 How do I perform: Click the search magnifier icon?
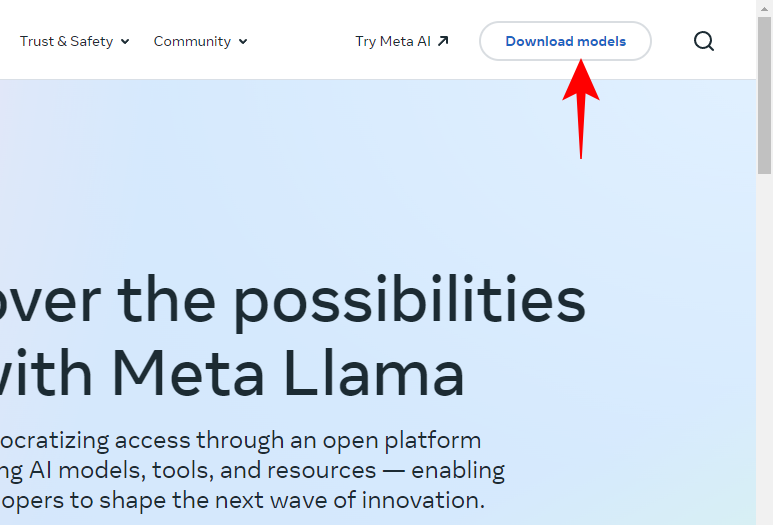(x=704, y=41)
